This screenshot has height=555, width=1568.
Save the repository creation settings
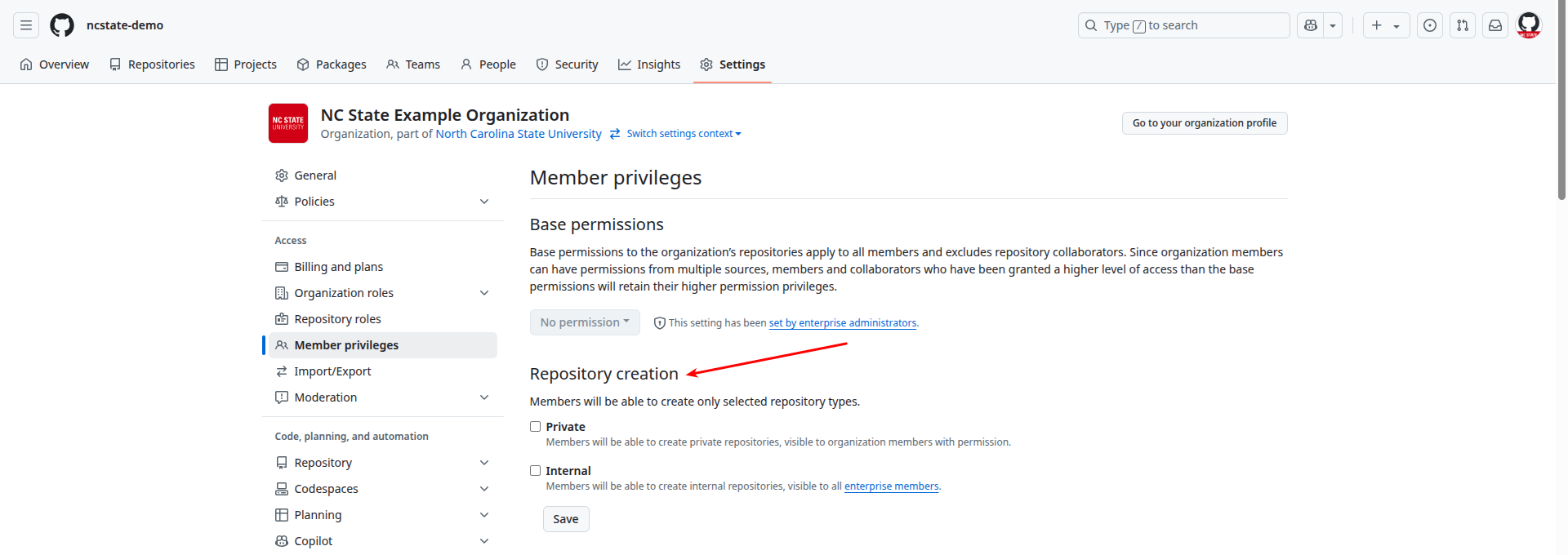click(x=566, y=519)
